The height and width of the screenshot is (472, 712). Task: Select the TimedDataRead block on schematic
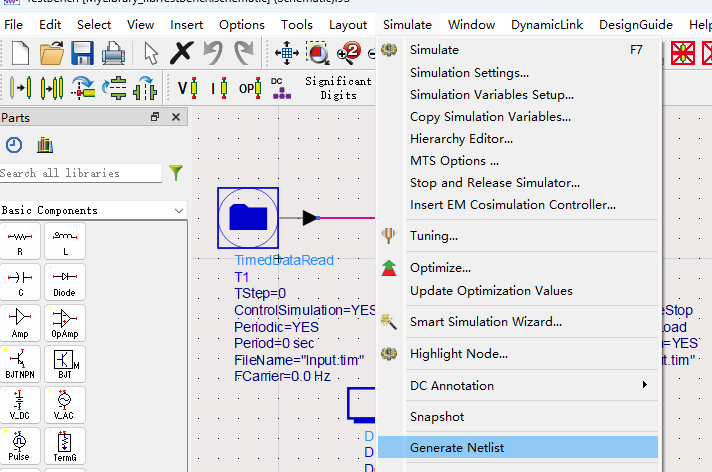(x=248, y=217)
